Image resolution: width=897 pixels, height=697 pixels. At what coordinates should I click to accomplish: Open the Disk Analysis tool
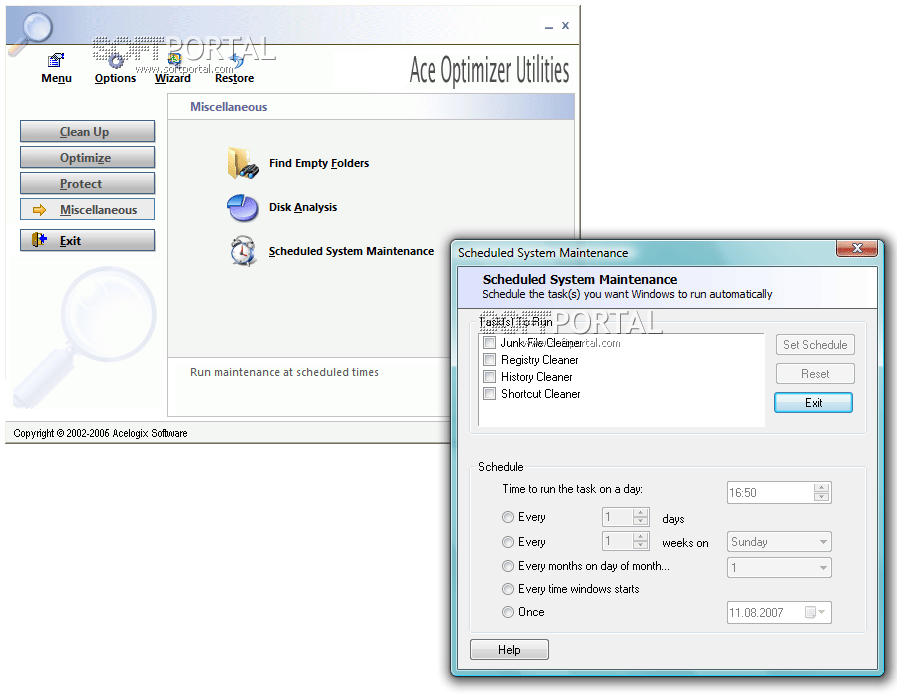tap(303, 207)
